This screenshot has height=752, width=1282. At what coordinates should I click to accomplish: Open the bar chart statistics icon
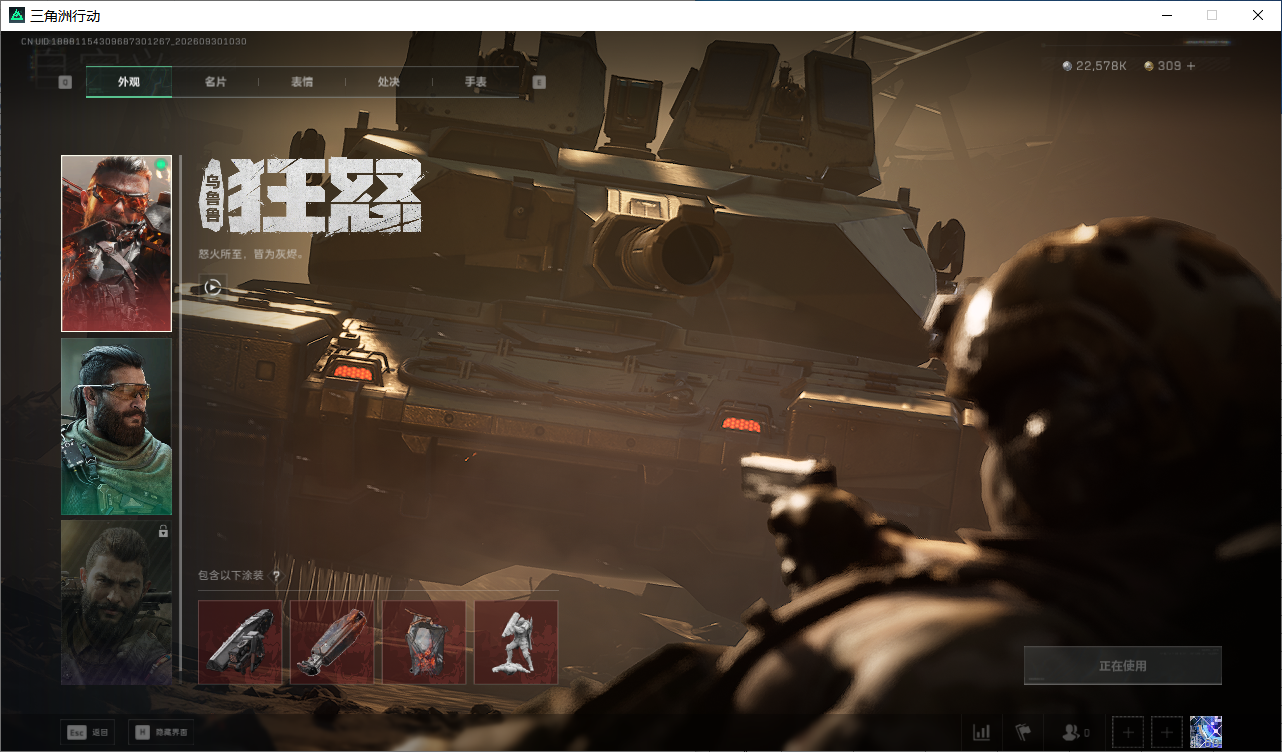pos(982,732)
